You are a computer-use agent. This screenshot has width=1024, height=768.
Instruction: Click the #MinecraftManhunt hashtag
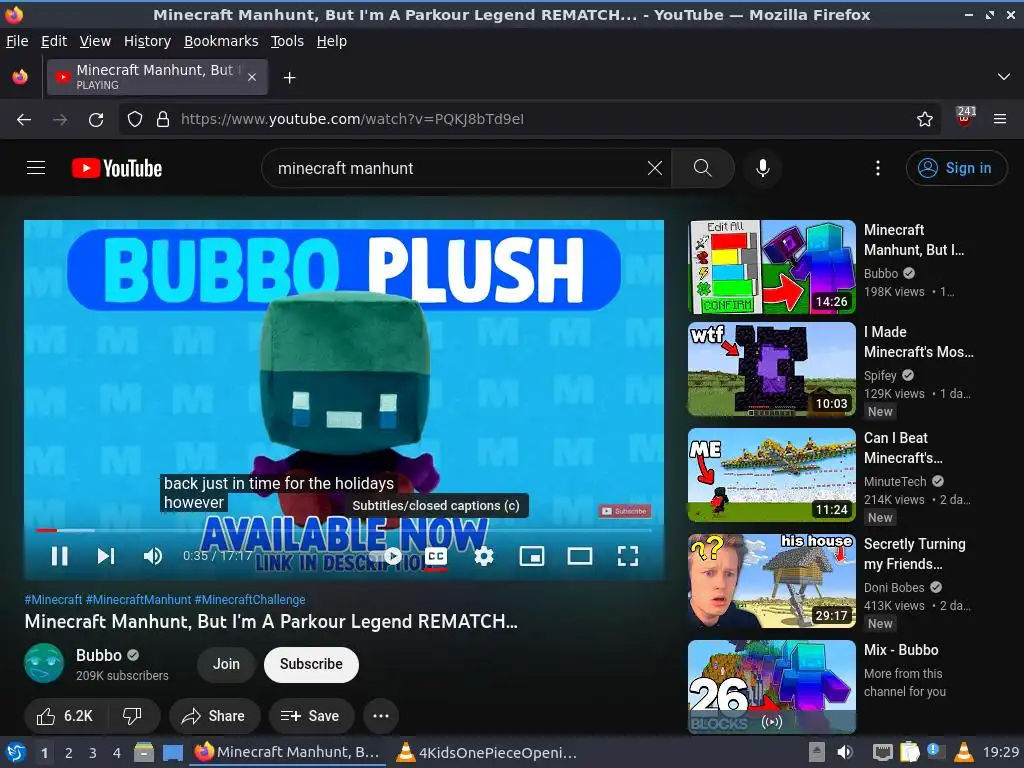pos(138,600)
